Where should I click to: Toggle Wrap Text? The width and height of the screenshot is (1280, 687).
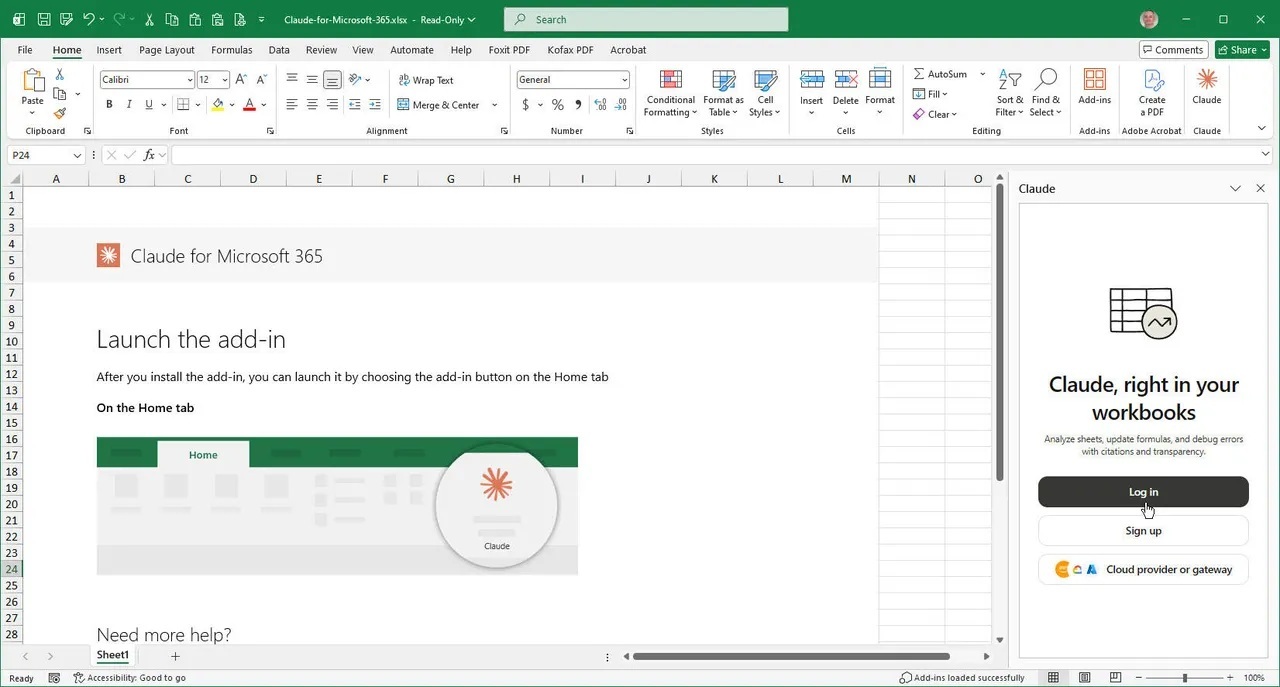(426, 80)
